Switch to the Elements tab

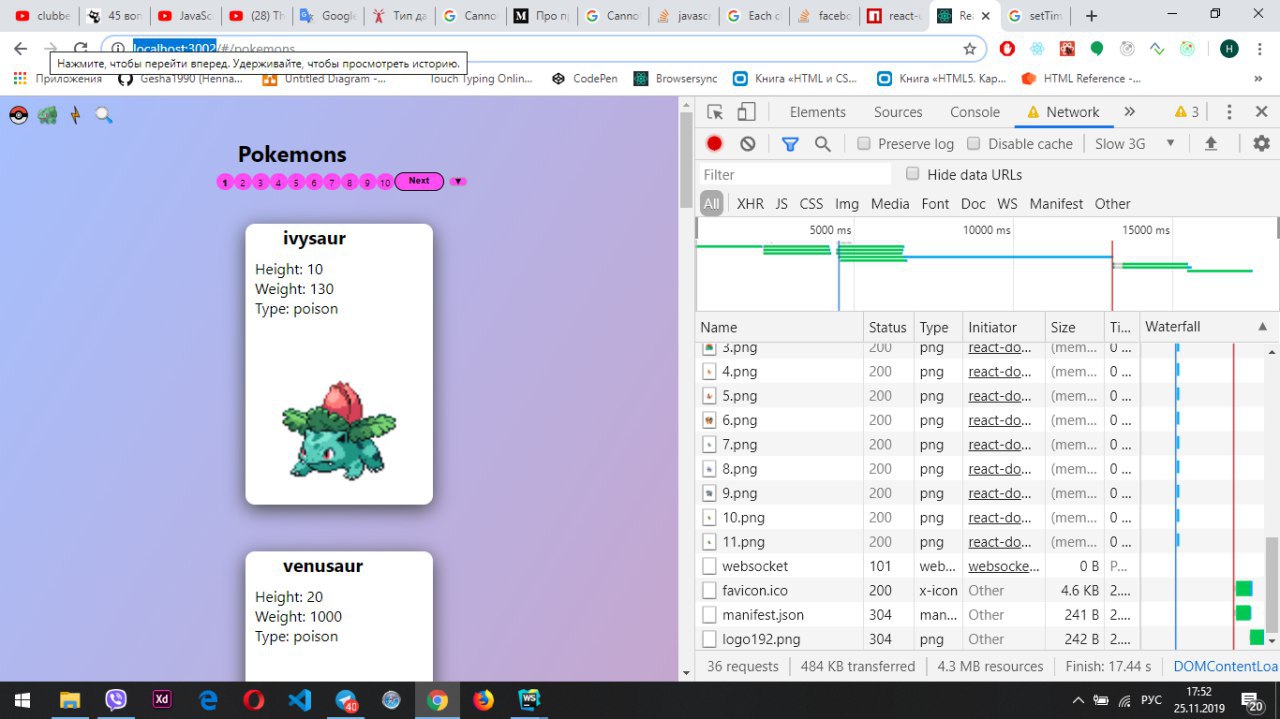[x=817, y=112]
